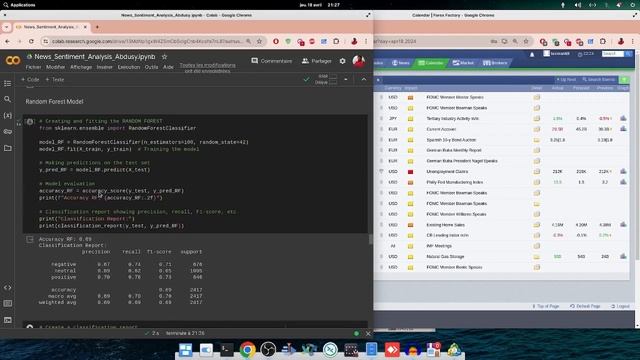Open the Exécution menu in Colab
This screenshot has height=360, width=640.
tap(129, 67)
